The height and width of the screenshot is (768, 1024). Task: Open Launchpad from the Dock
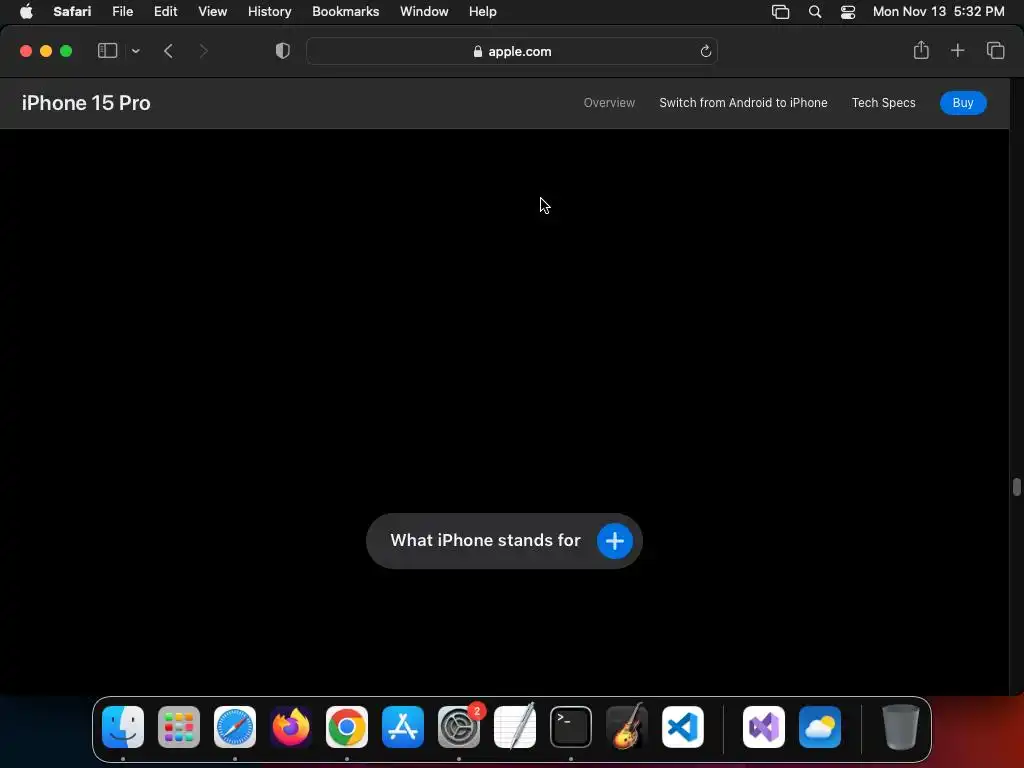pos(178,727)
